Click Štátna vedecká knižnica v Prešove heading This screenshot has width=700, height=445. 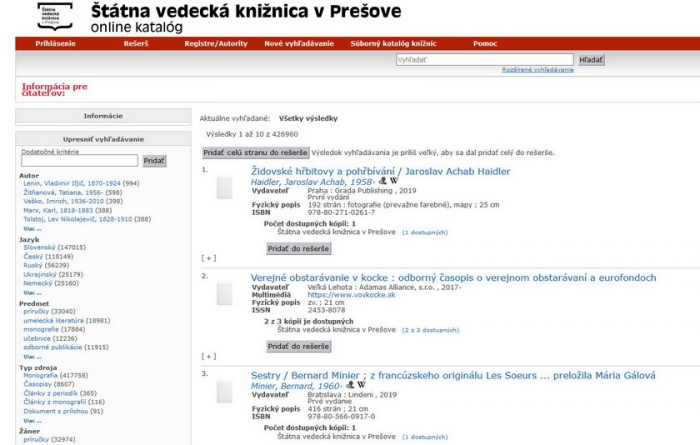click(x=246, y=11)
